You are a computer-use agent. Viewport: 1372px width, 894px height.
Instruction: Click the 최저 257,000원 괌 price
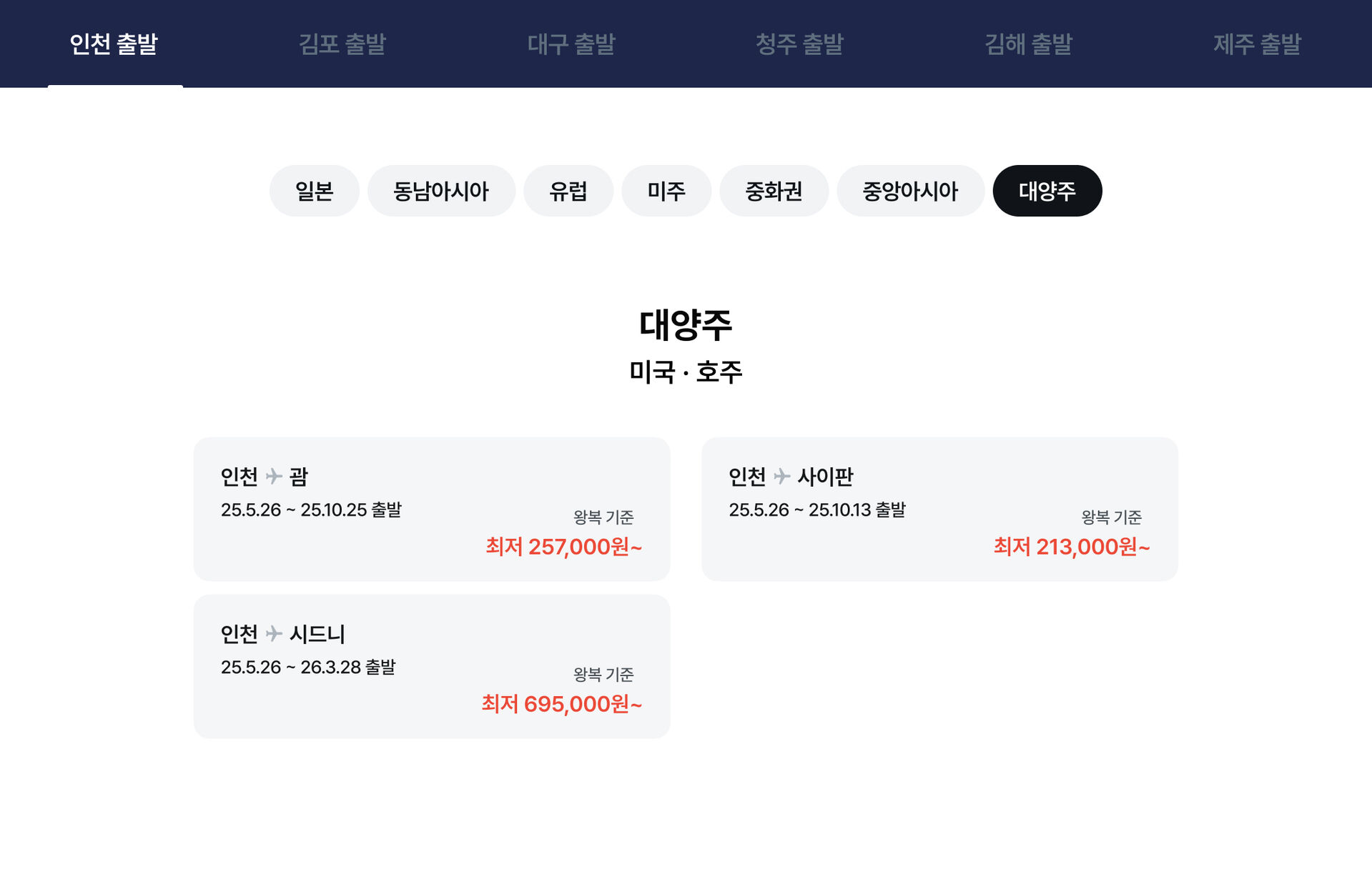click(x=563, y=547)
